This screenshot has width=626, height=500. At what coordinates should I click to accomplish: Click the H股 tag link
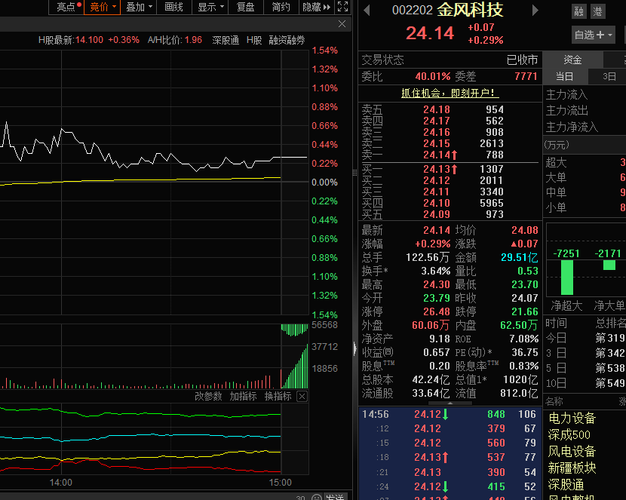(x=254, y=40)
